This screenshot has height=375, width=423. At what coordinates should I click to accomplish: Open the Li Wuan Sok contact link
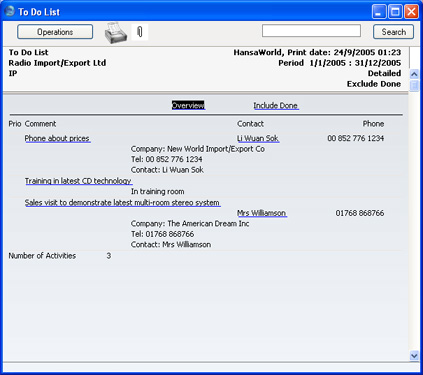pyautogui.click(x=258, y=138)
